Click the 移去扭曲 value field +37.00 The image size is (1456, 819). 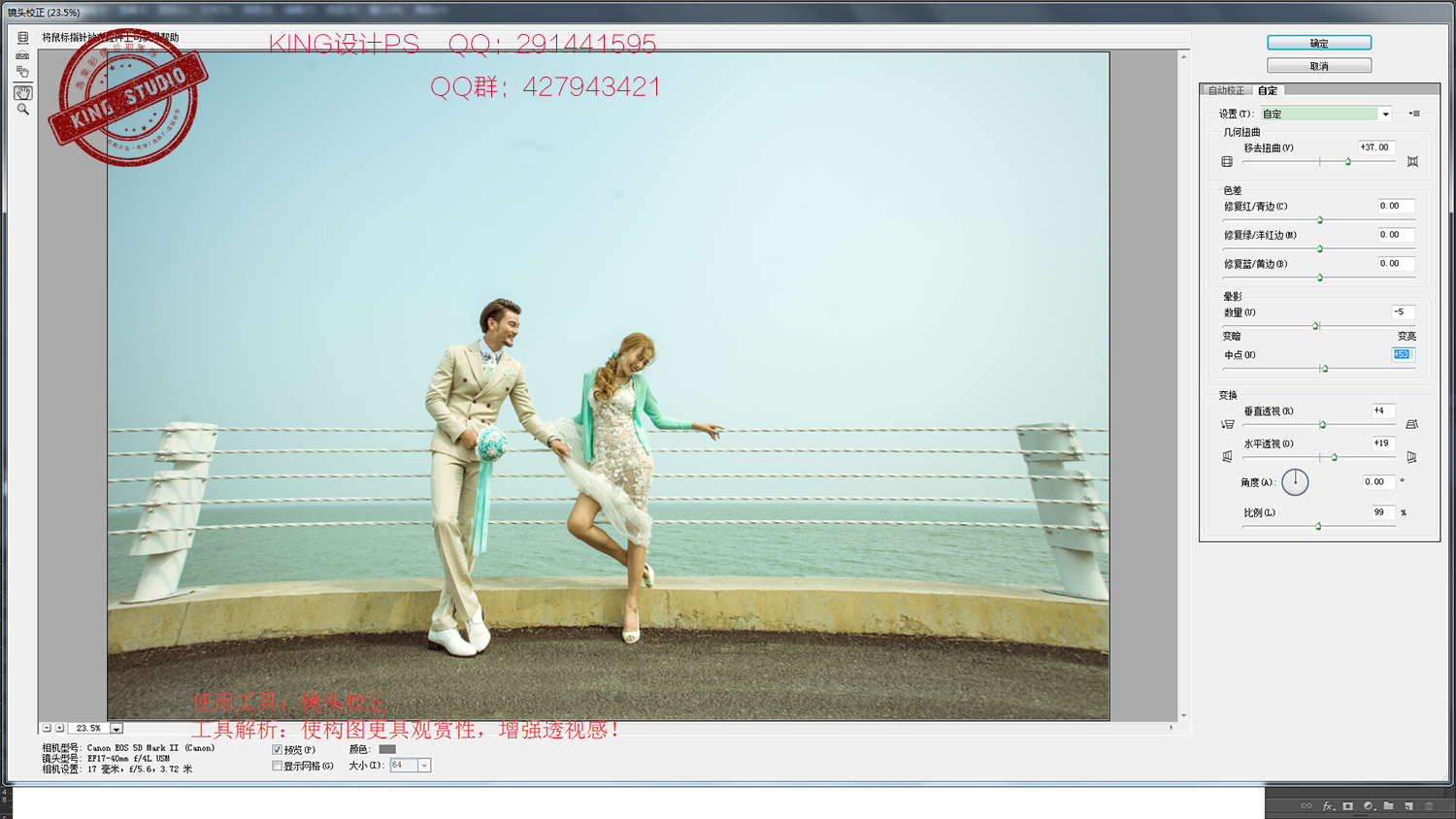1376,147
